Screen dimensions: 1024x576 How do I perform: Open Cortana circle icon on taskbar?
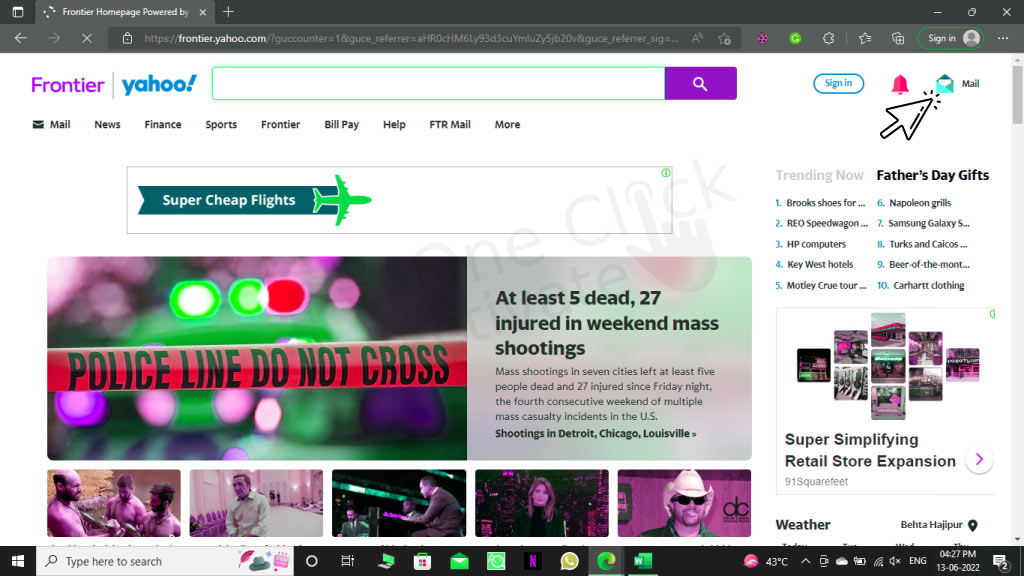point(312,561)
